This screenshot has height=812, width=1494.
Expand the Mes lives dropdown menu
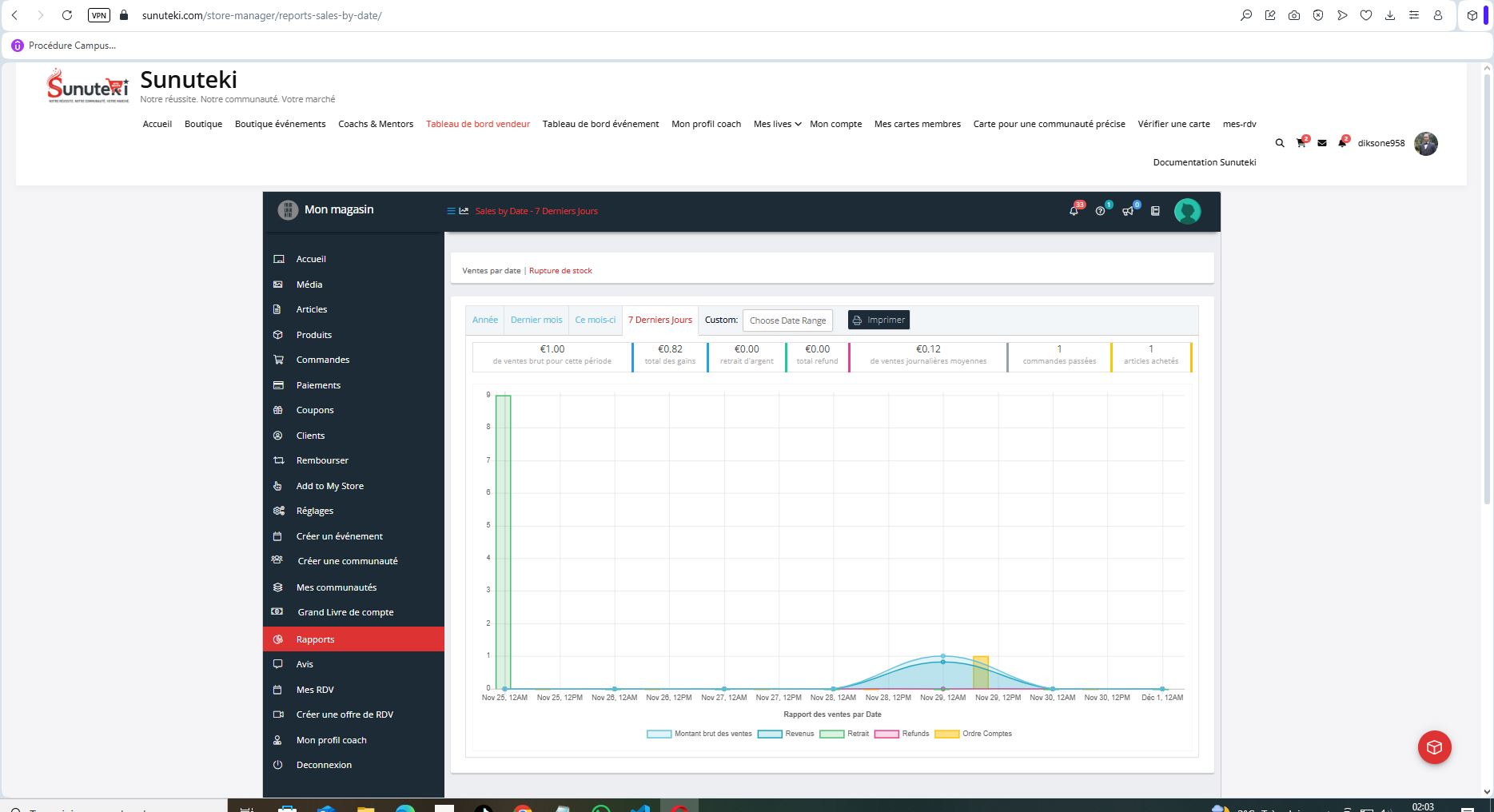(x=777, y=124)
